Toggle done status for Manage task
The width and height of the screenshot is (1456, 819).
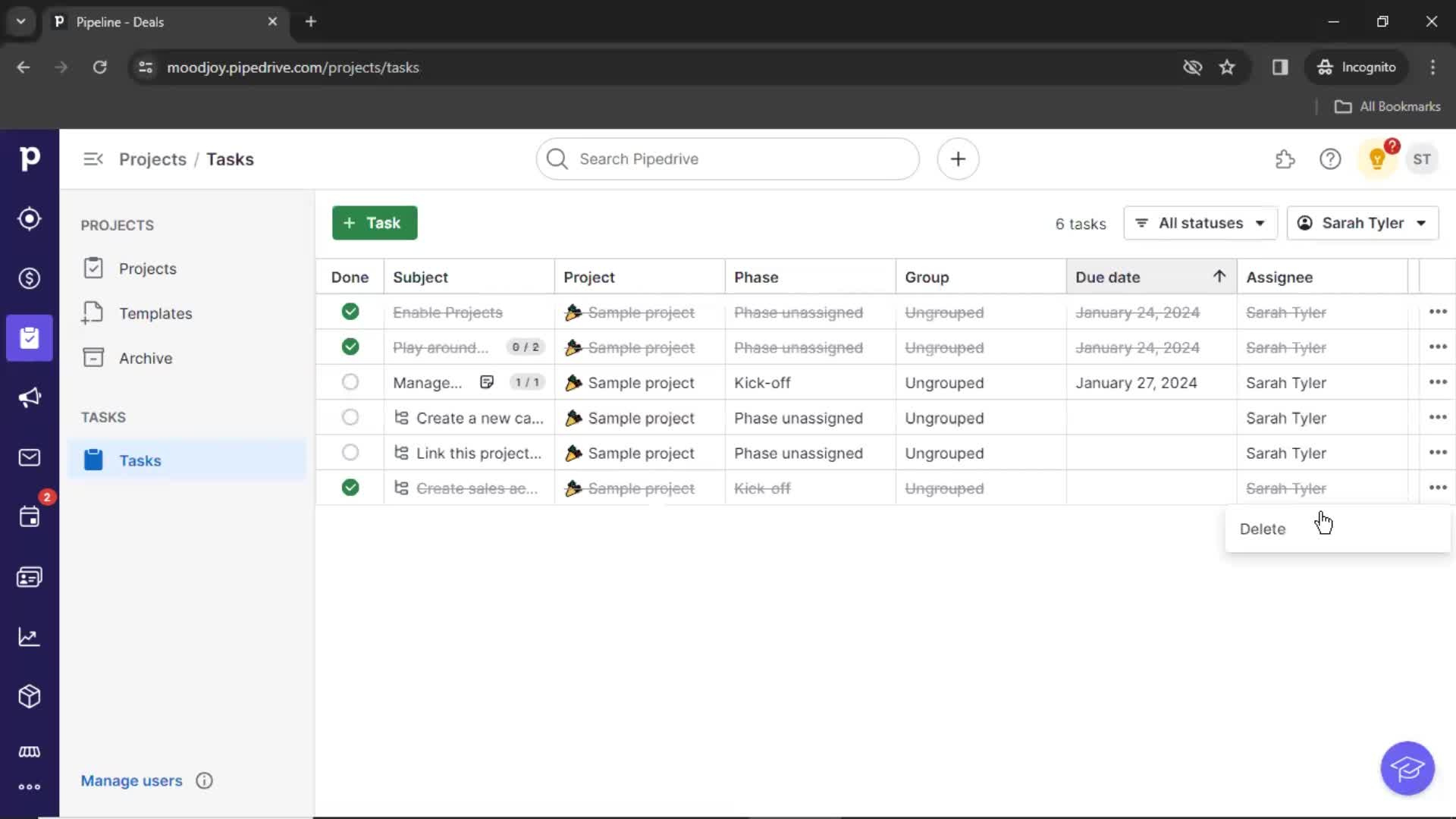(350, 382)
